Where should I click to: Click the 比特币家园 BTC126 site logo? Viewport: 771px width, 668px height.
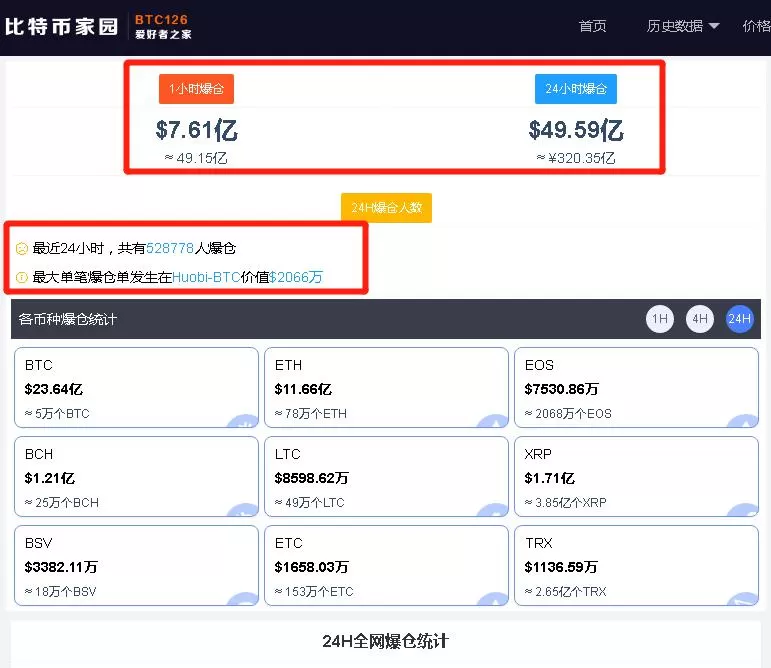(98, 27)
